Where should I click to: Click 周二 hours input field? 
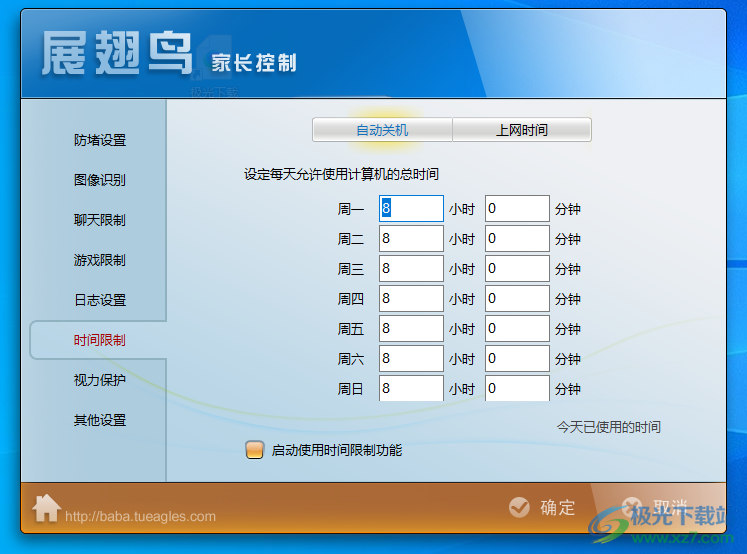[411, 238]
